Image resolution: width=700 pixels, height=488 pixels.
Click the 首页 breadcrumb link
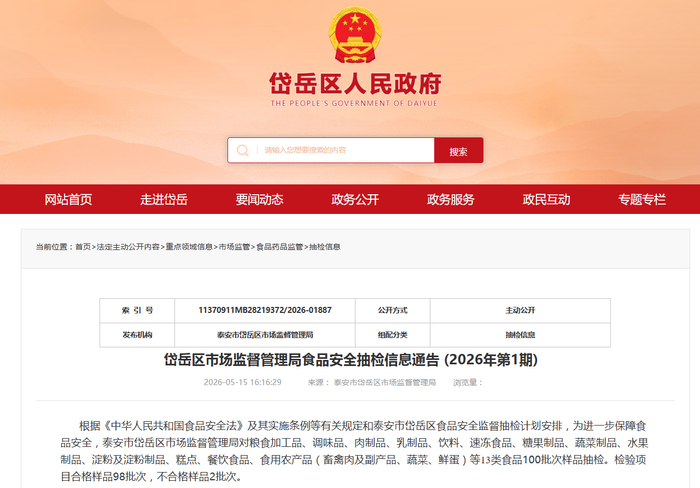click(x=83, y=247)
